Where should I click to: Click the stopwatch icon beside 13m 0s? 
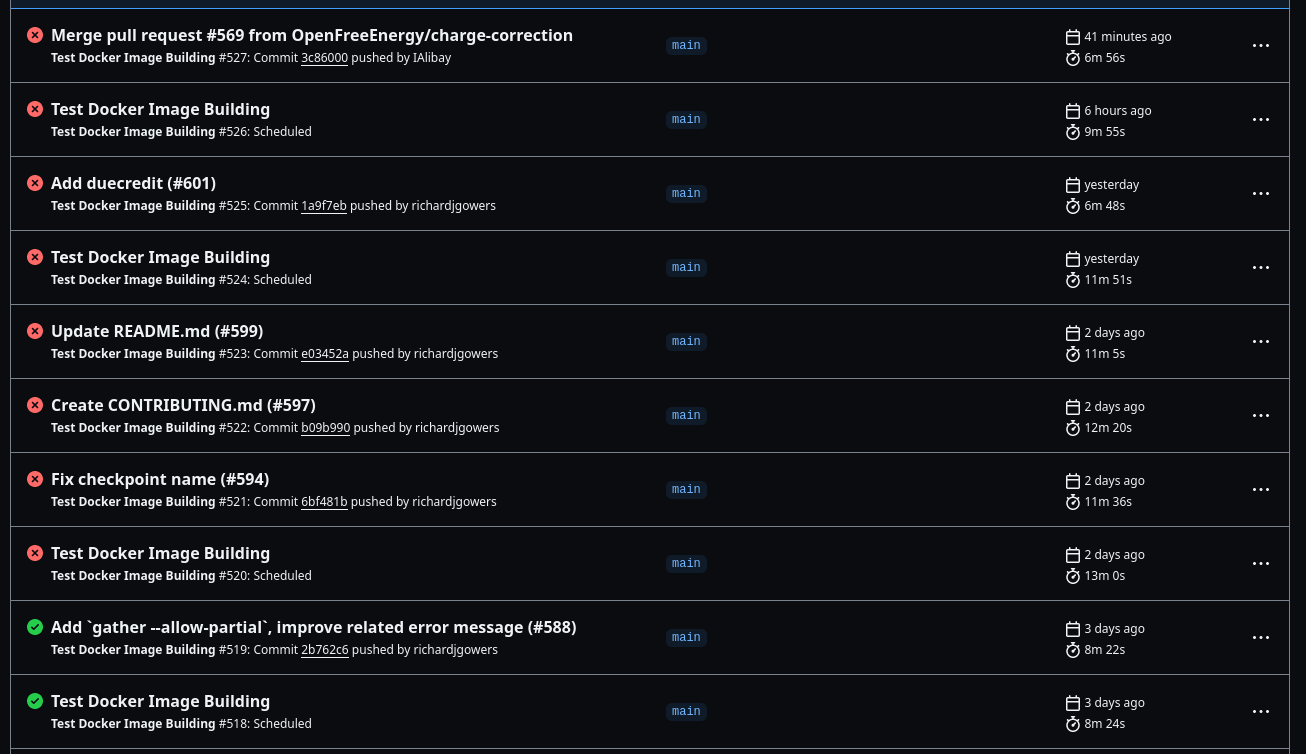tap(1073, 576)
